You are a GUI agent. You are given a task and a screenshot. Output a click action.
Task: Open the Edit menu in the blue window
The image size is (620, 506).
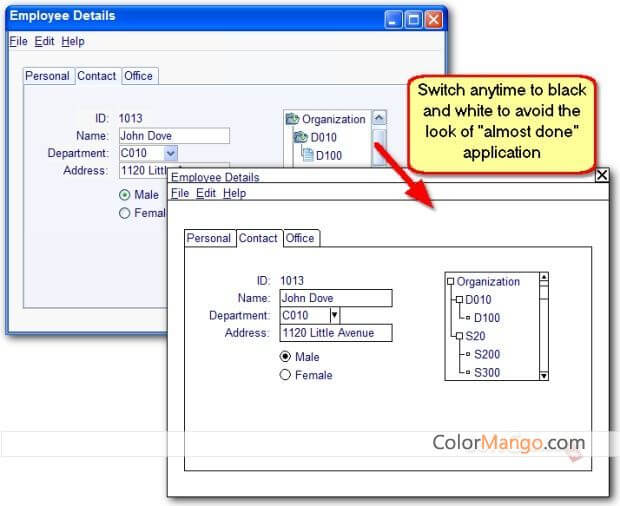coord(44,41)
